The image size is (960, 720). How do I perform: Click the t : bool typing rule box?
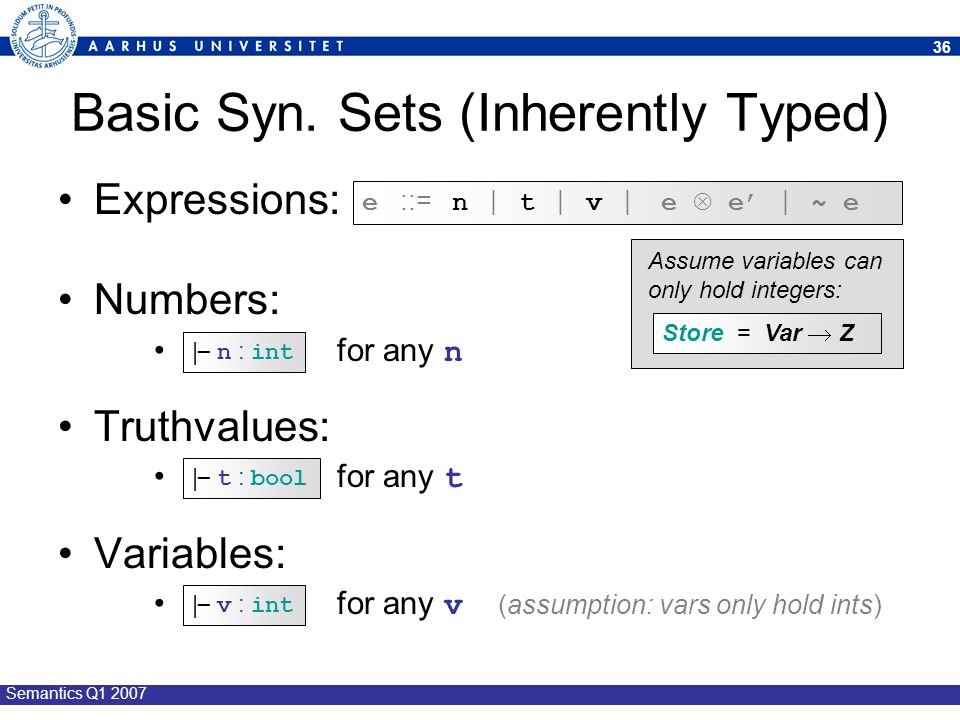pyautogui.click(x=252, y=478)
